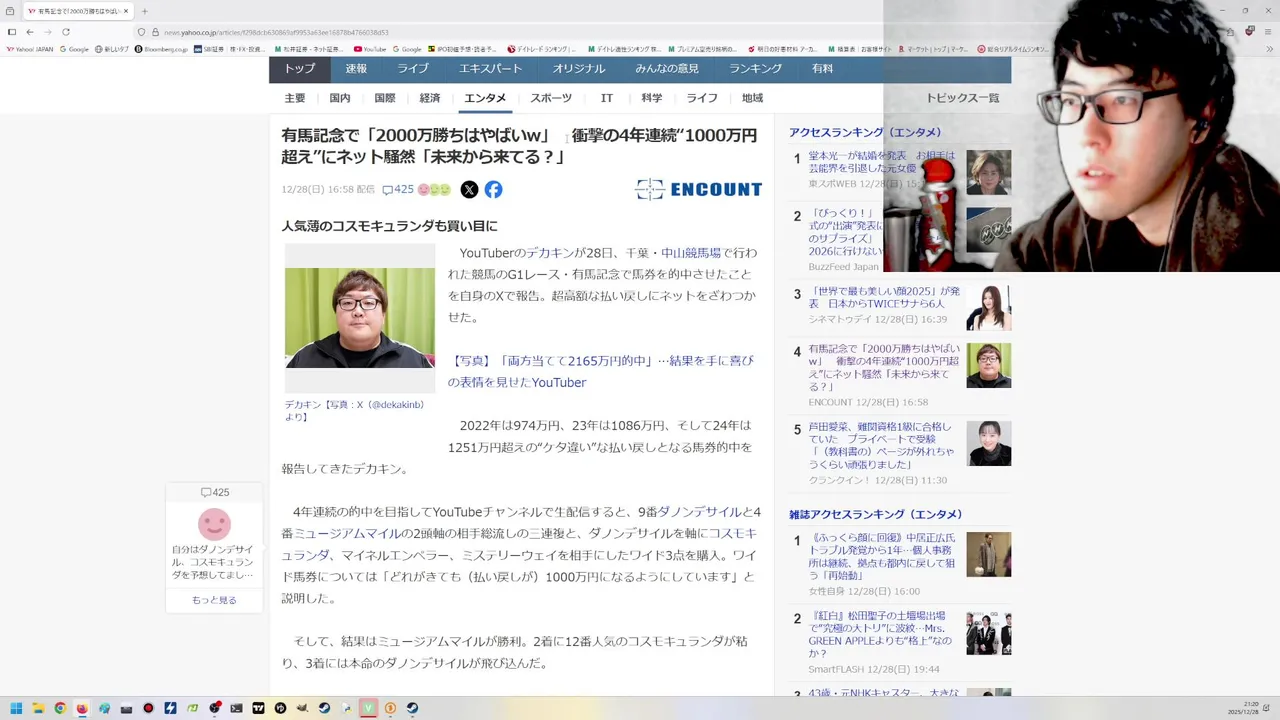
Task: Open the IT news category
Action: point(607,98)
